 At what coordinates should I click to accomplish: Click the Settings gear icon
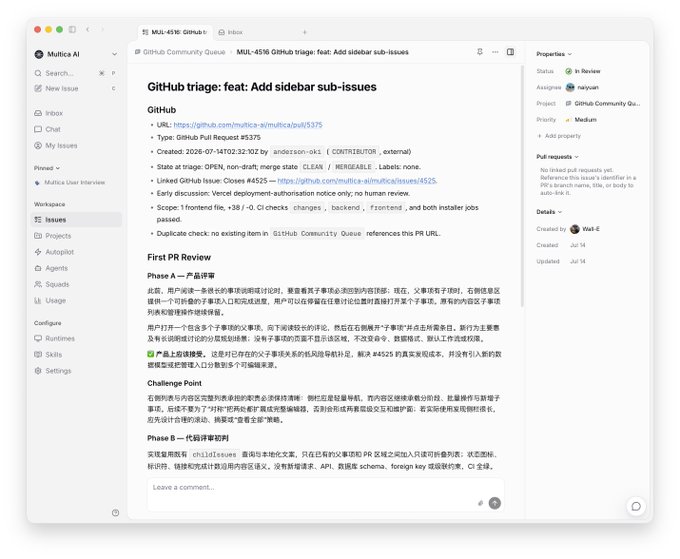(x=38, y=371)
